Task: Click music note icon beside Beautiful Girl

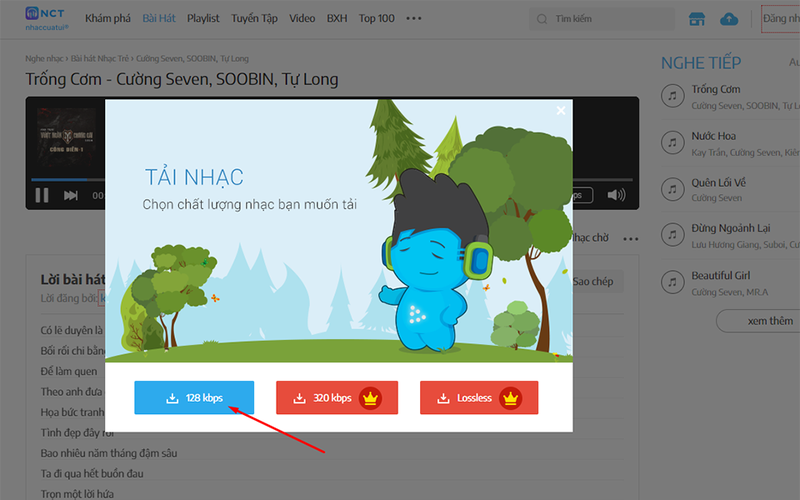Action: (672, 282)
